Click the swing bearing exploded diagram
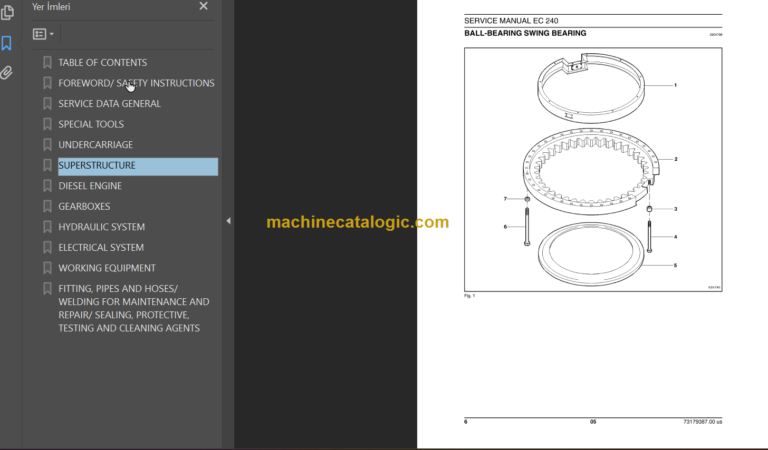The height and width of the screenshot is (450, 768). click(593, 169)
